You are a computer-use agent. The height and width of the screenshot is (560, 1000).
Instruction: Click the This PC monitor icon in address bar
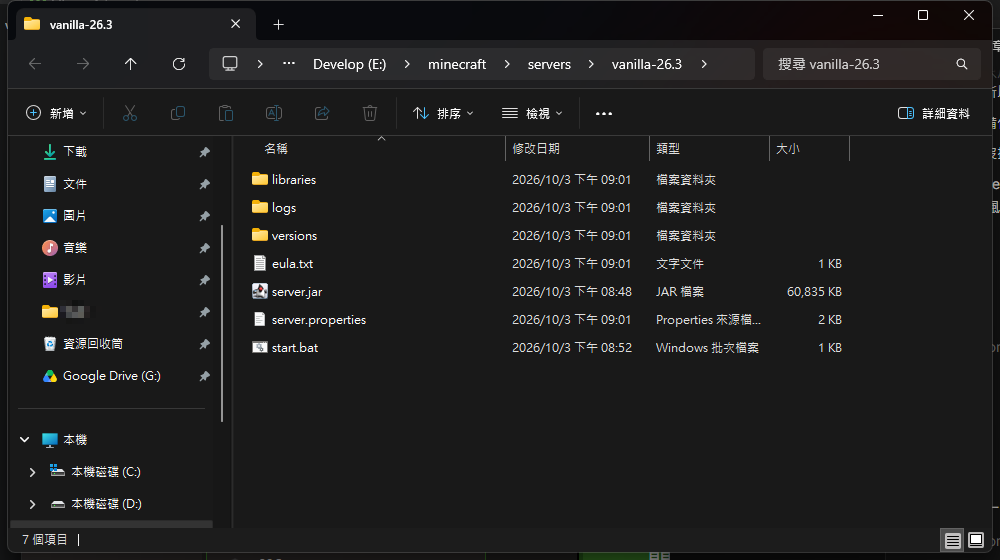click(230, 64)
